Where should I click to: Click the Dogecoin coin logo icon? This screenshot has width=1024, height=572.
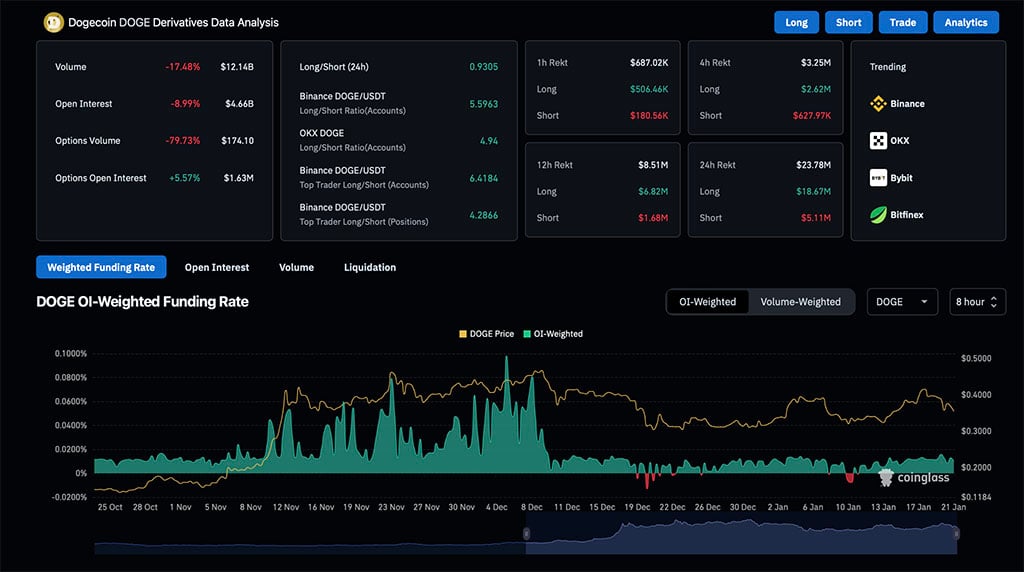click(53, 22)
